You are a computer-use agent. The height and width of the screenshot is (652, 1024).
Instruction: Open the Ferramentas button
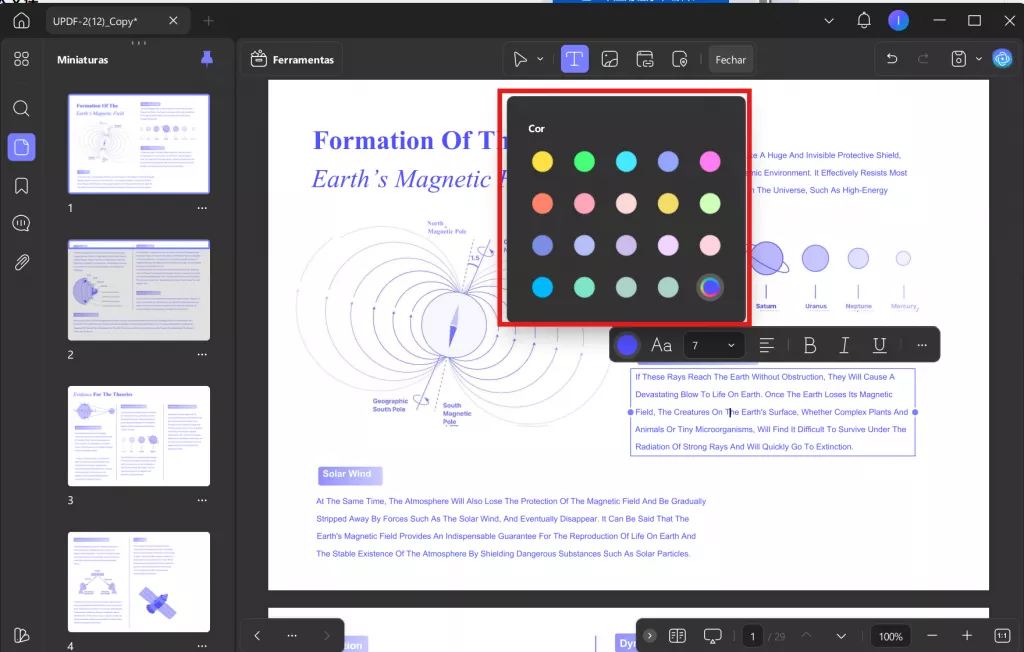[x=293, y=59]
